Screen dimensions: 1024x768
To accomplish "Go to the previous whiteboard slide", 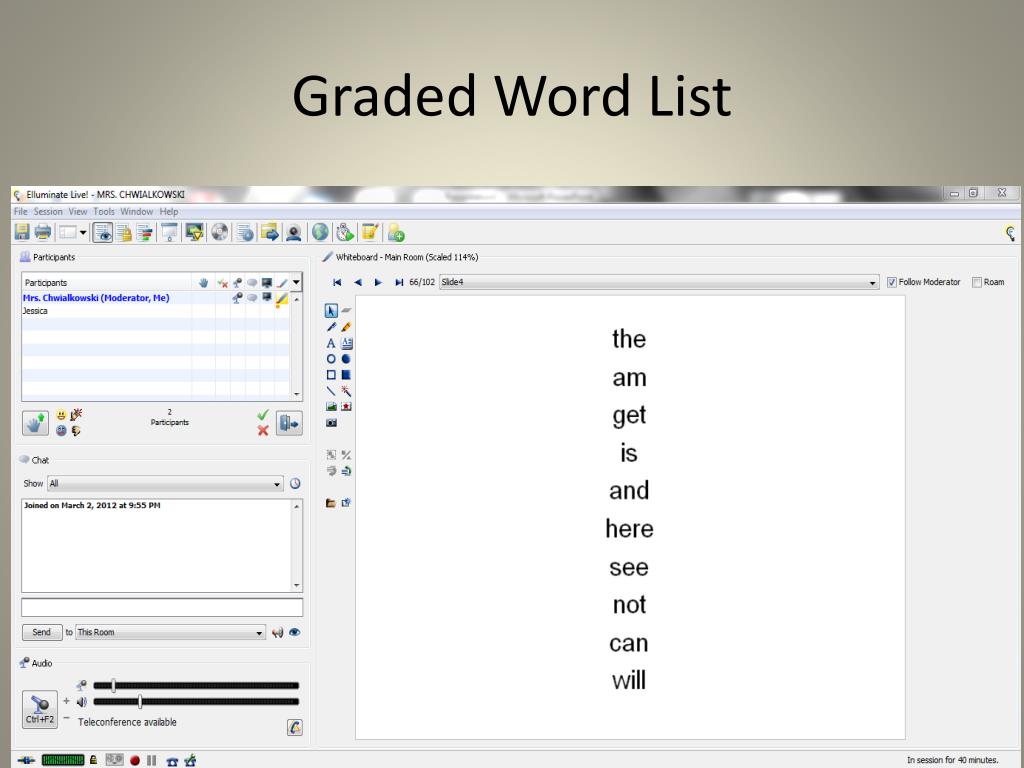I will pyautogui.click(x=357, y=282).
